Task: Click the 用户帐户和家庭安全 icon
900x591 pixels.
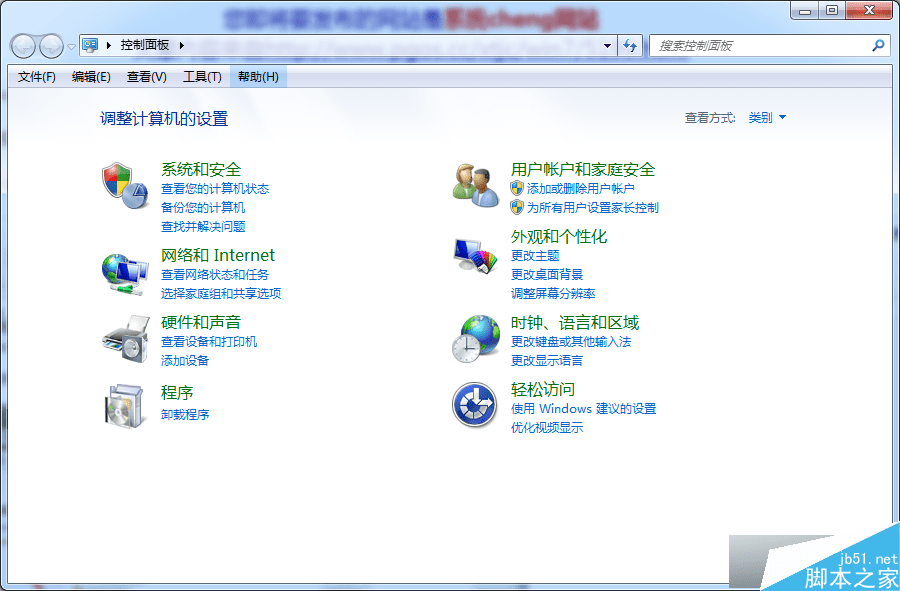Action: pos(473,185)
